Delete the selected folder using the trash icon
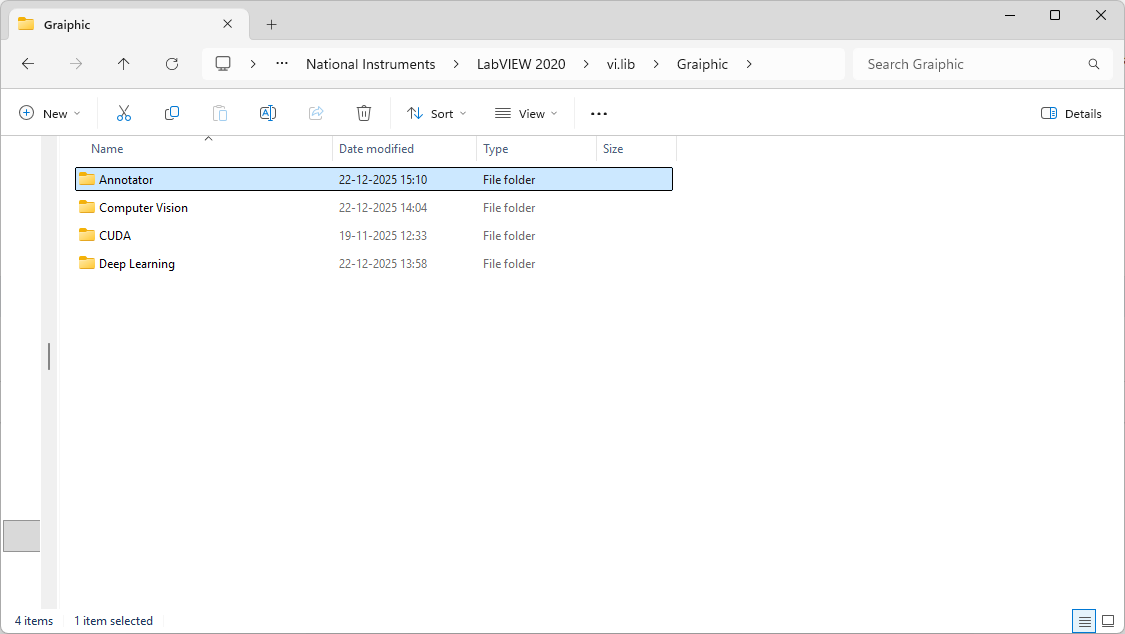The image size is (1125, 634). pos(363,112)
